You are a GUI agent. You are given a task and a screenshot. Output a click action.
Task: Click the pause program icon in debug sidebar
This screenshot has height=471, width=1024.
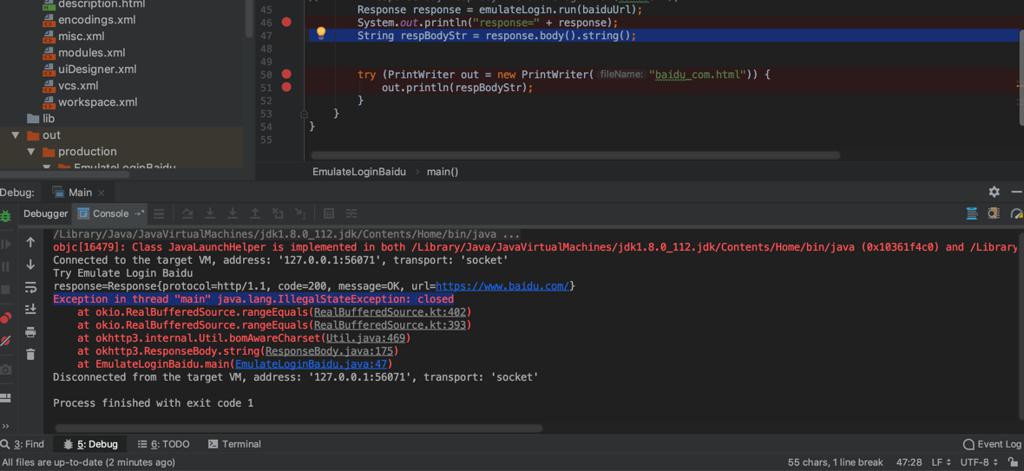point(5,267)
